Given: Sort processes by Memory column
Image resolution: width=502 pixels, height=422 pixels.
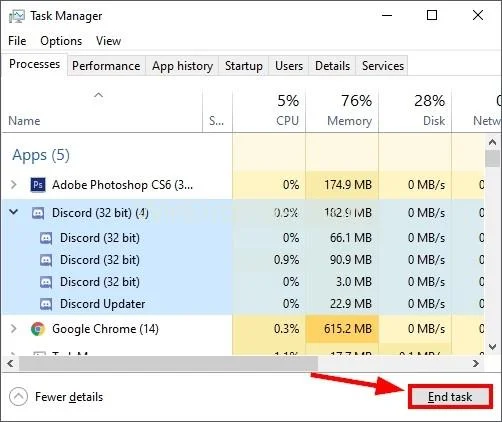Looking at the screenshot, I should point(342,111).
